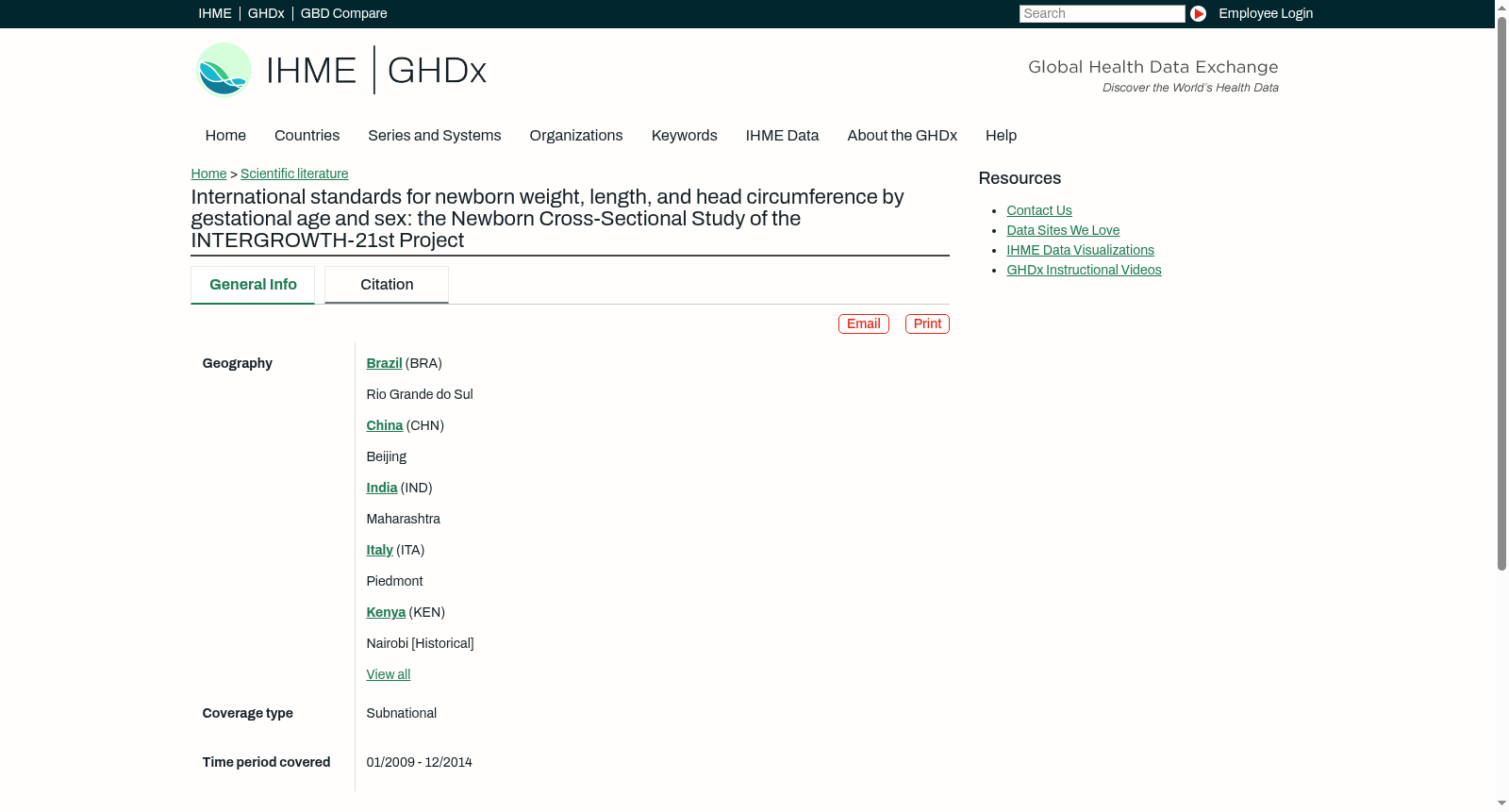
Task: Open the IHME Data menu item
Action: click(x=782, y=136)
